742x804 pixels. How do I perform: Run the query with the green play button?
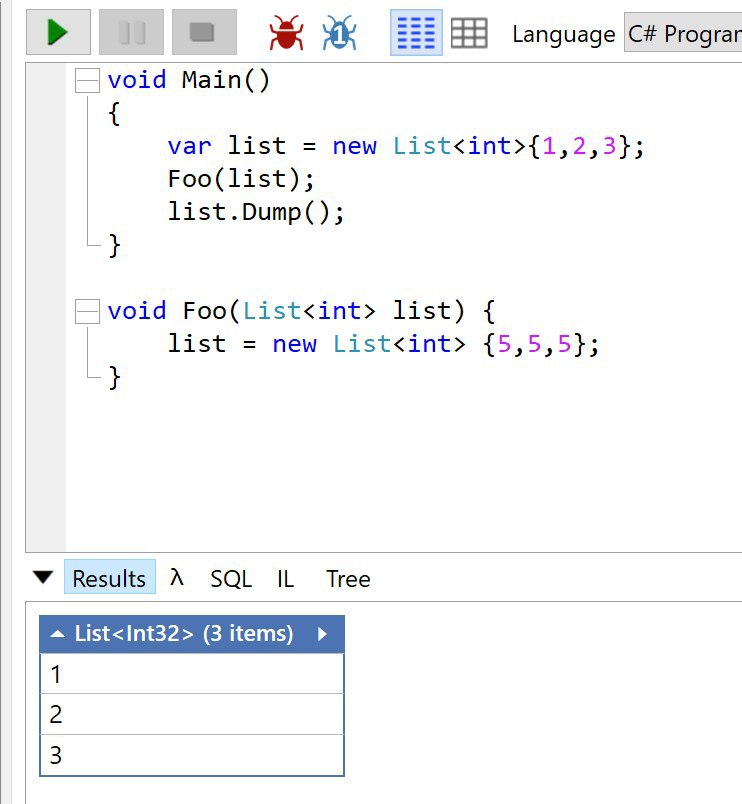[58, 32]
